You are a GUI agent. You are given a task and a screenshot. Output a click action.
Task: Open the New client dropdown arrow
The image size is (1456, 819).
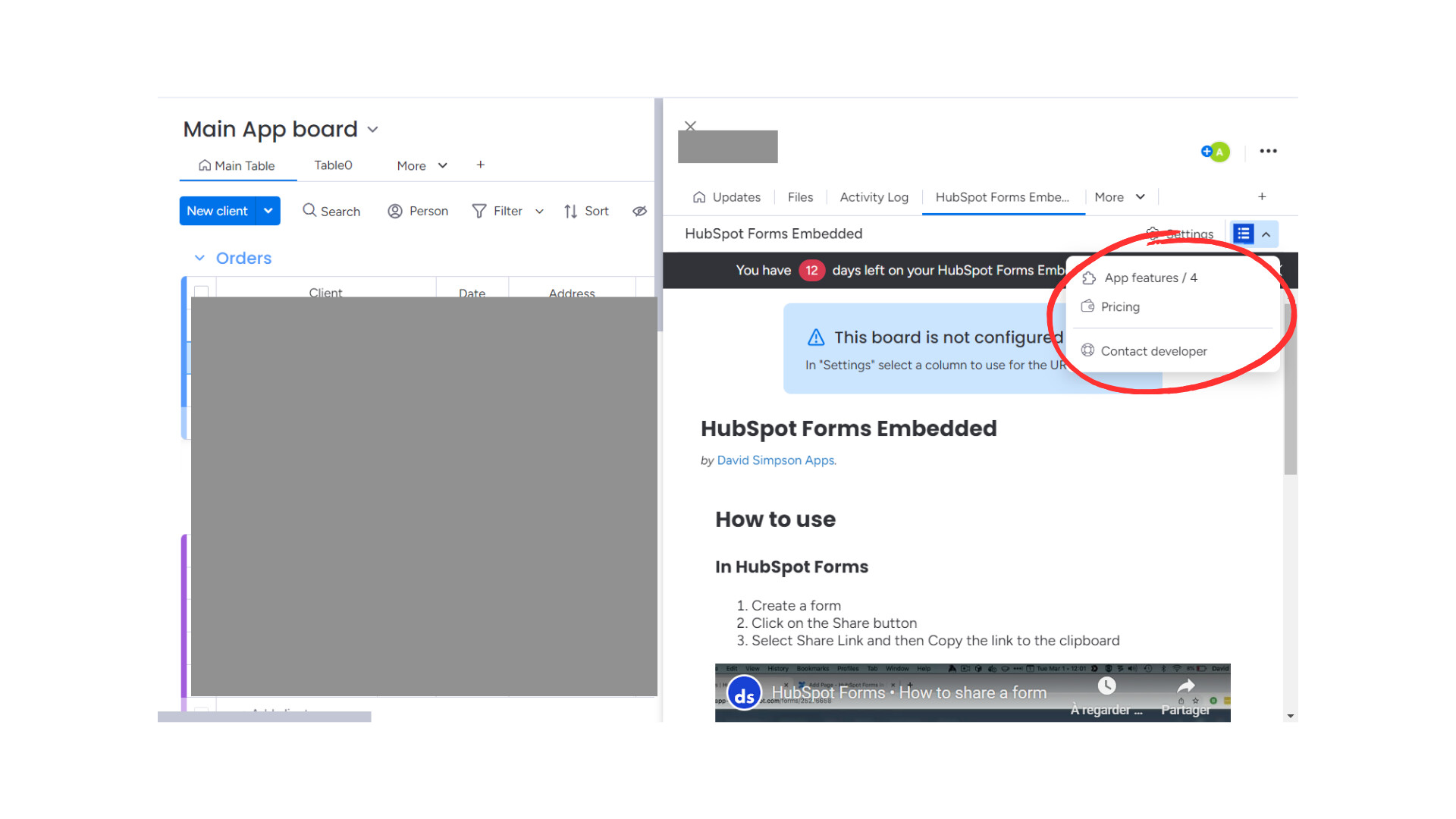coord(268,211)
